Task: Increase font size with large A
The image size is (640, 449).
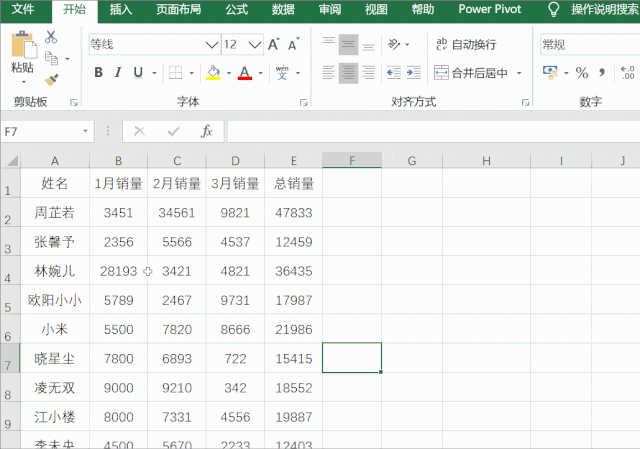Action: tap(274, 44)
